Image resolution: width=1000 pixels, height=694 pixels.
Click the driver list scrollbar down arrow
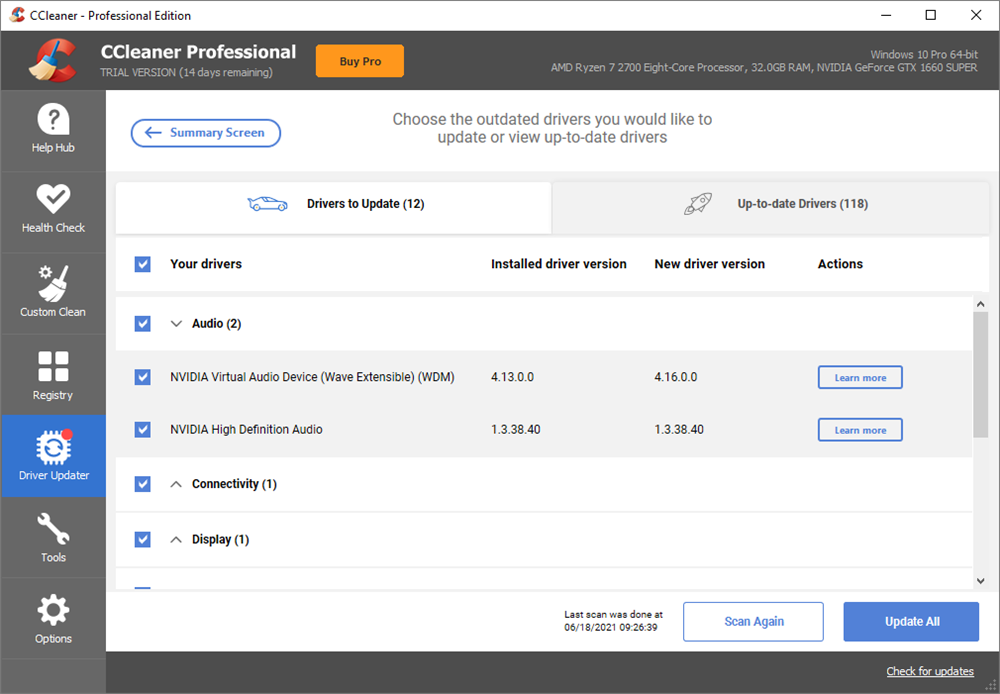pos(980,581)
